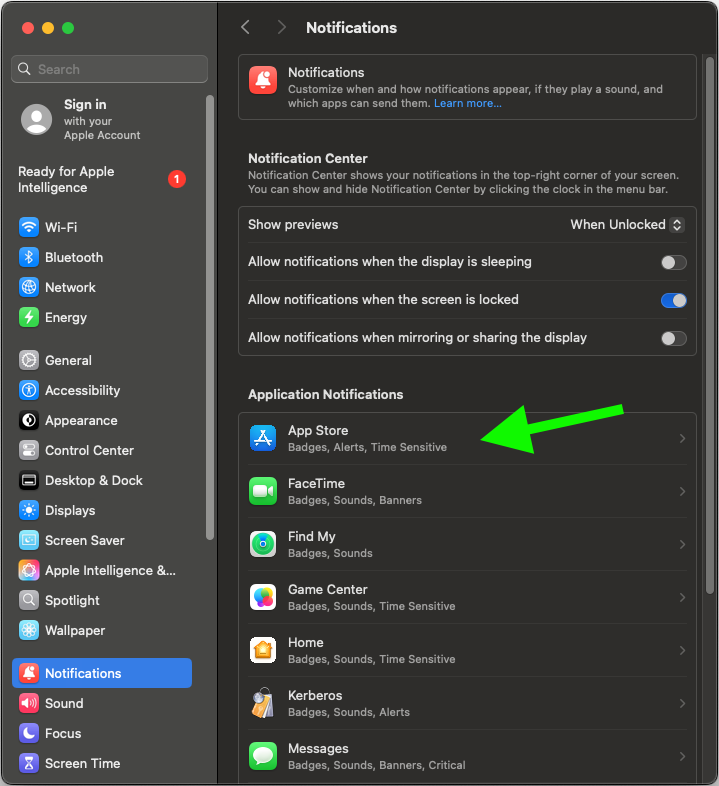Click the Search field
Image resolution: width=719 pixels, height=786 pixels.
tap(109, 69)
